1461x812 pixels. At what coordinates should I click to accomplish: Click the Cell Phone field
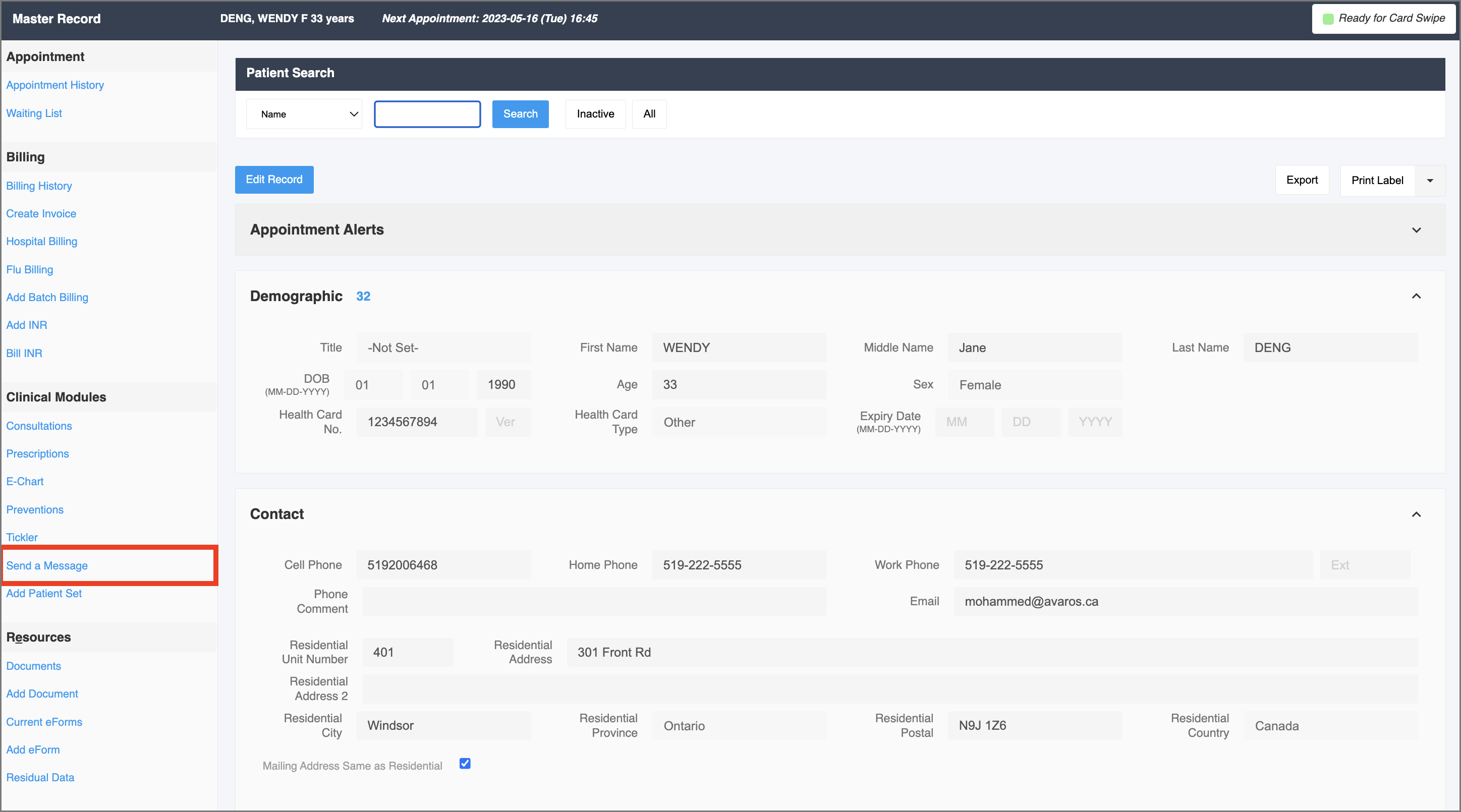coord(443,565)
